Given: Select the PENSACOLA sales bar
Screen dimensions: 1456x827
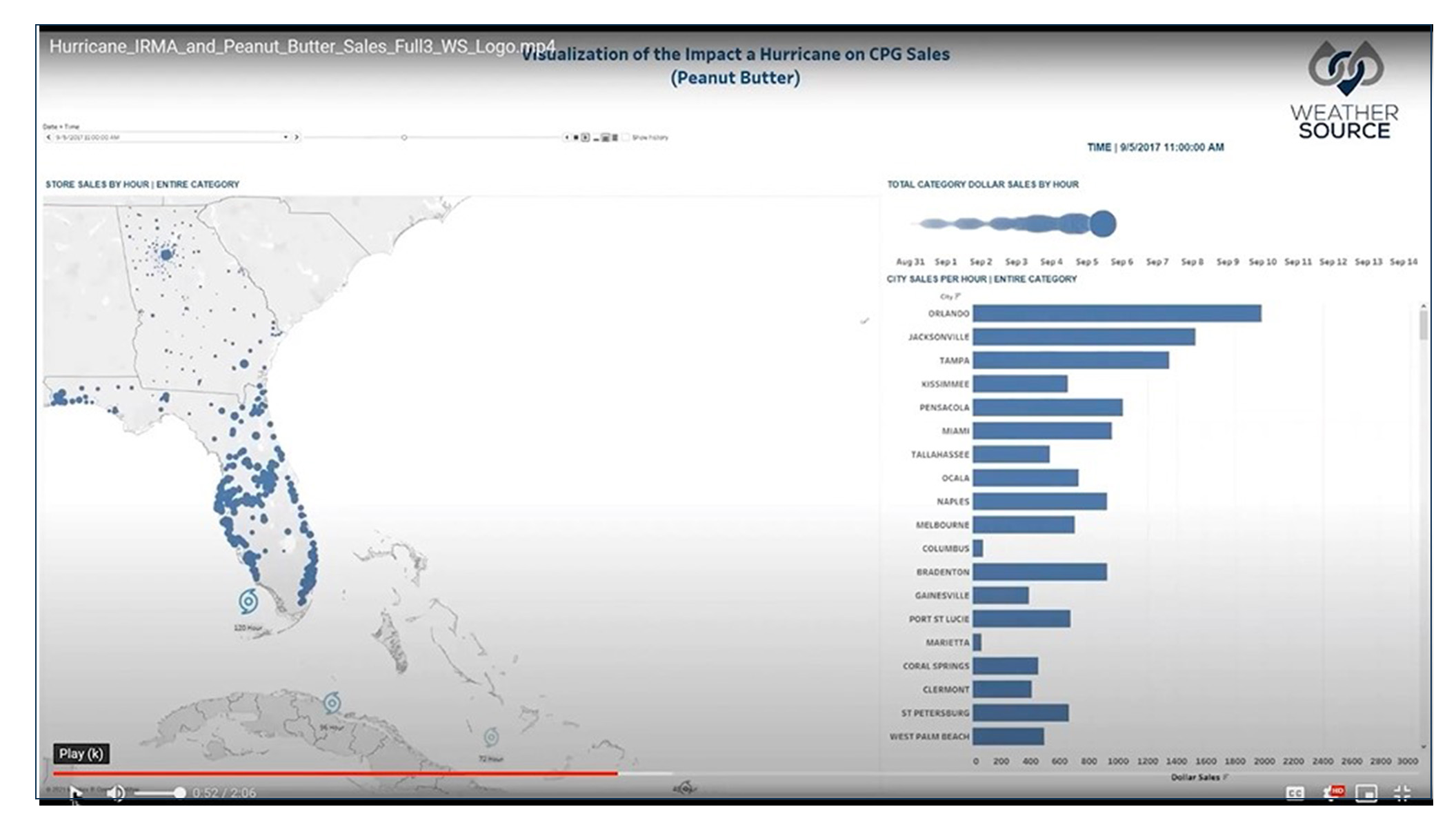Looking at the screenshot, I should tap(1048, 407).
